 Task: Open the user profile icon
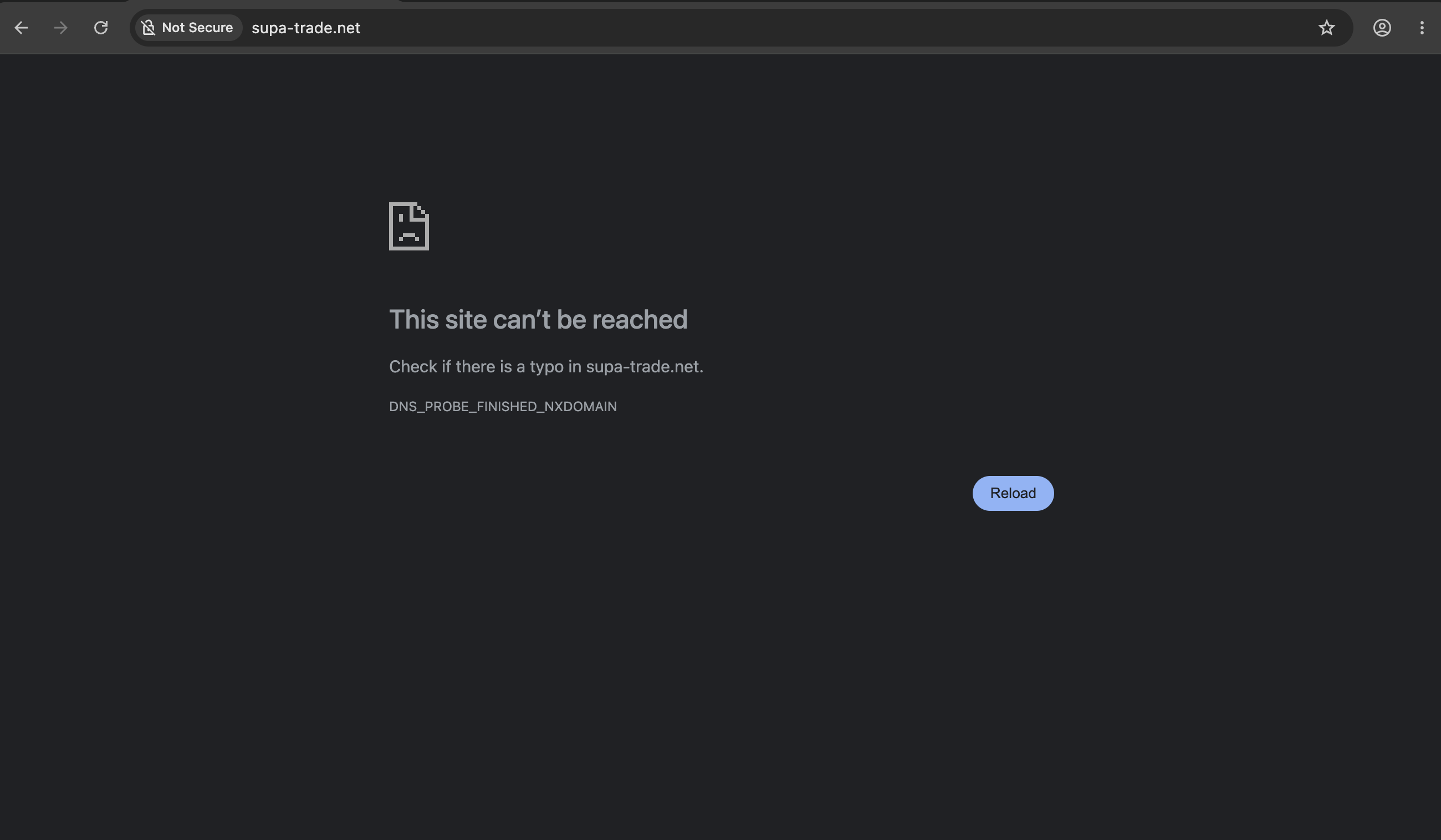coord(1382,28)
